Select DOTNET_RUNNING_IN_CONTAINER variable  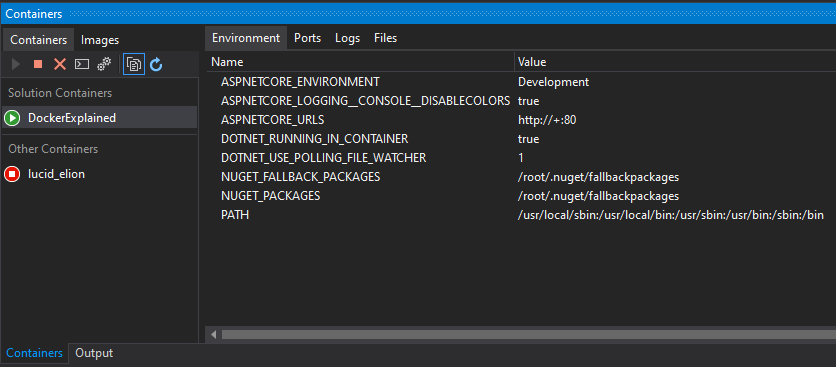point(315,139)
